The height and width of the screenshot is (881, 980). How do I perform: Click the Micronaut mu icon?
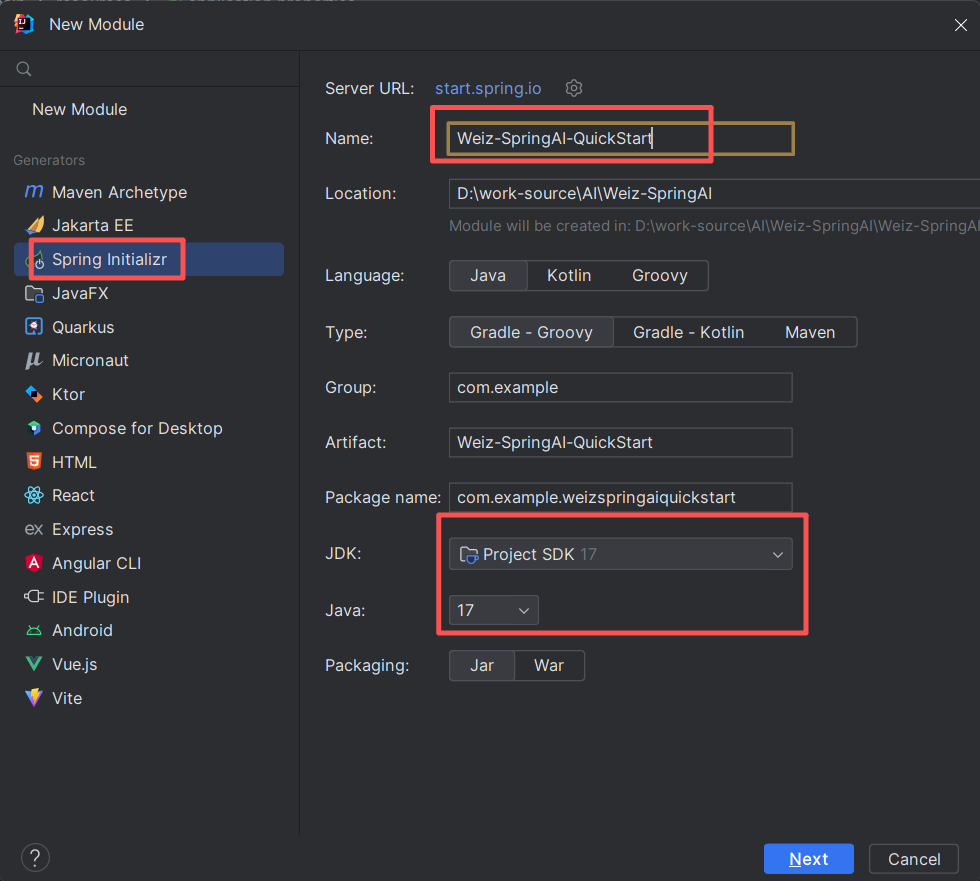pos(34,360)
